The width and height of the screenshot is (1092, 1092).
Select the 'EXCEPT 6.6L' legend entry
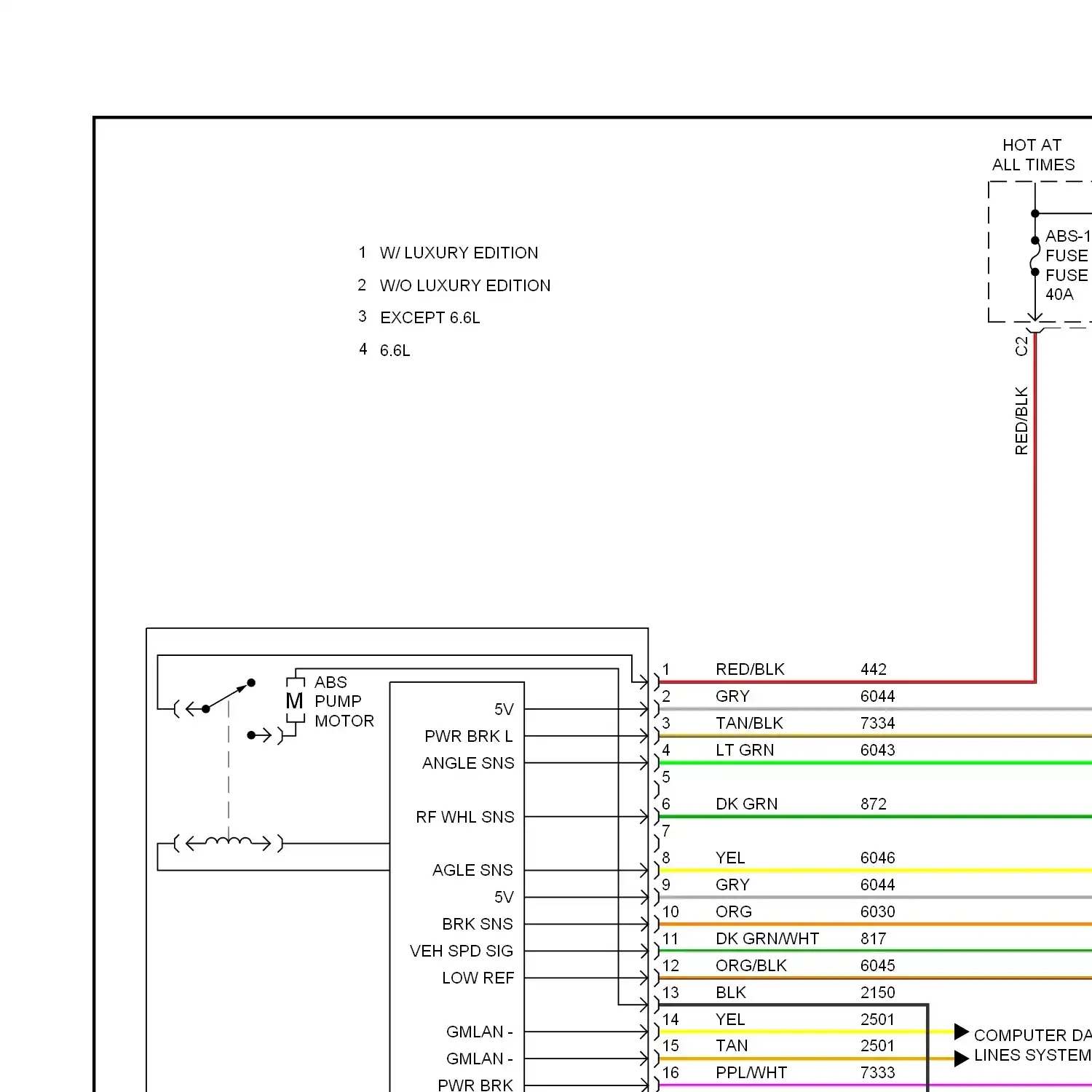[x=430, y=317]
